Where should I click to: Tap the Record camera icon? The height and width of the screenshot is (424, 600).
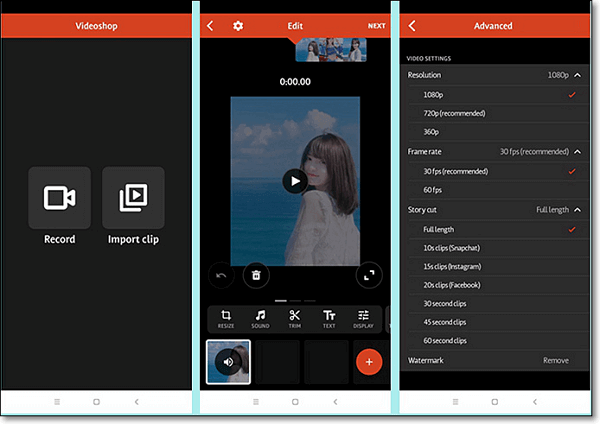point(59,199)
